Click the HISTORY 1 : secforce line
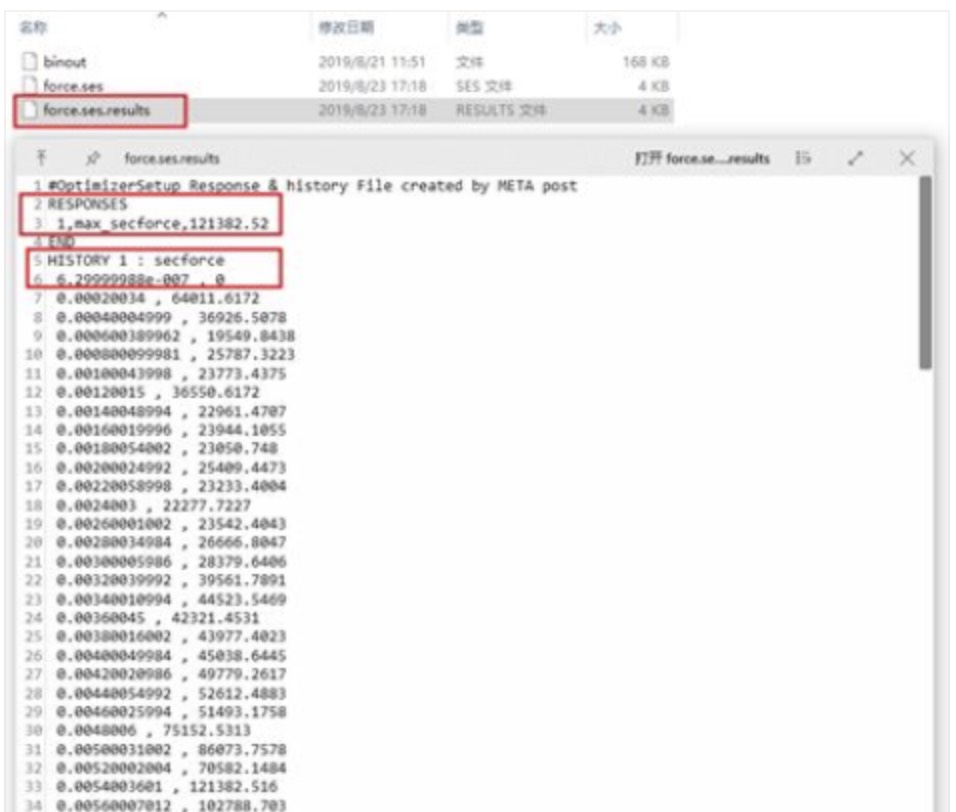 (136, 260)
